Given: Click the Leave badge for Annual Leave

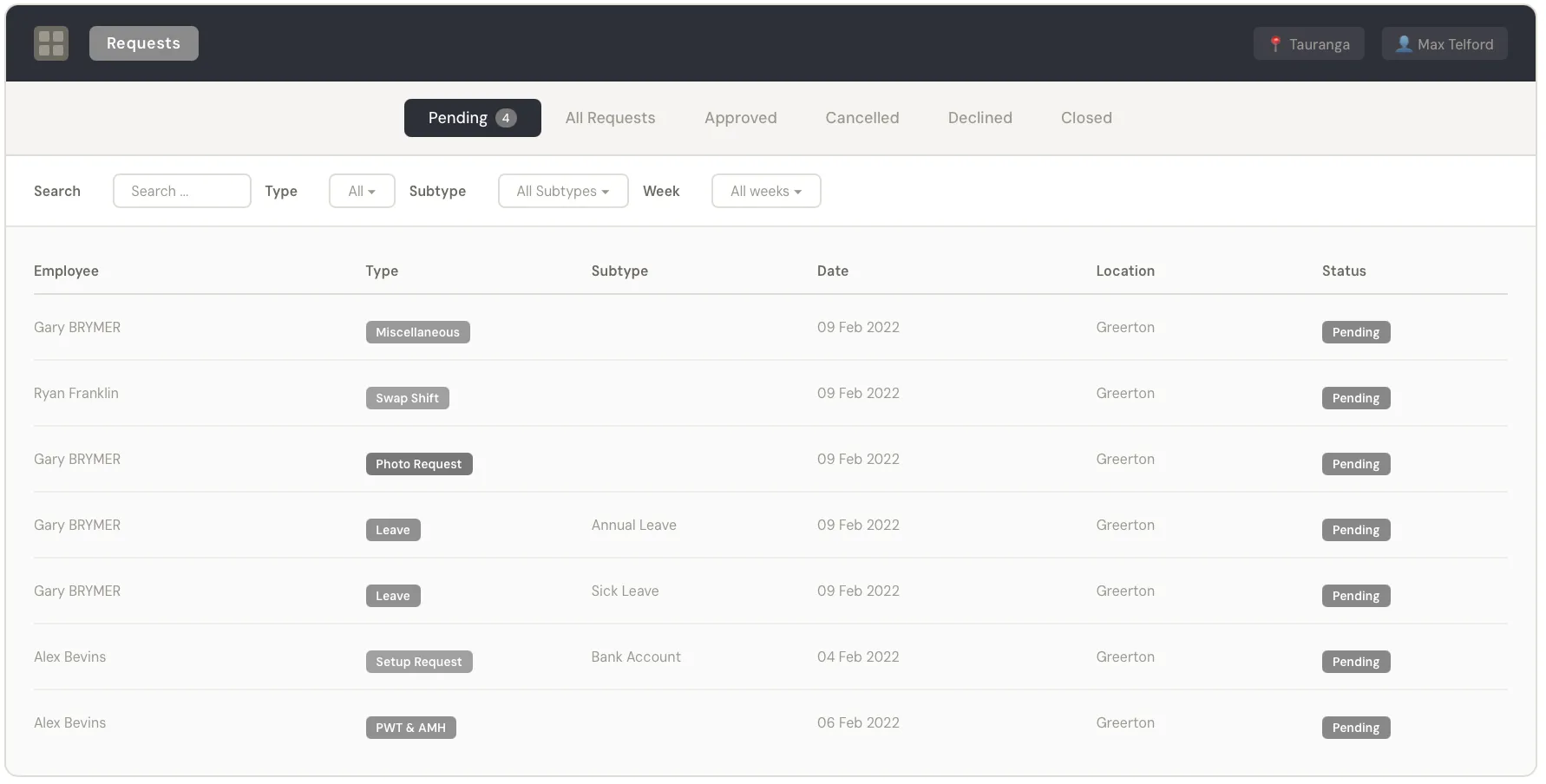Looking at the screenshot, I should pos(393,530).
